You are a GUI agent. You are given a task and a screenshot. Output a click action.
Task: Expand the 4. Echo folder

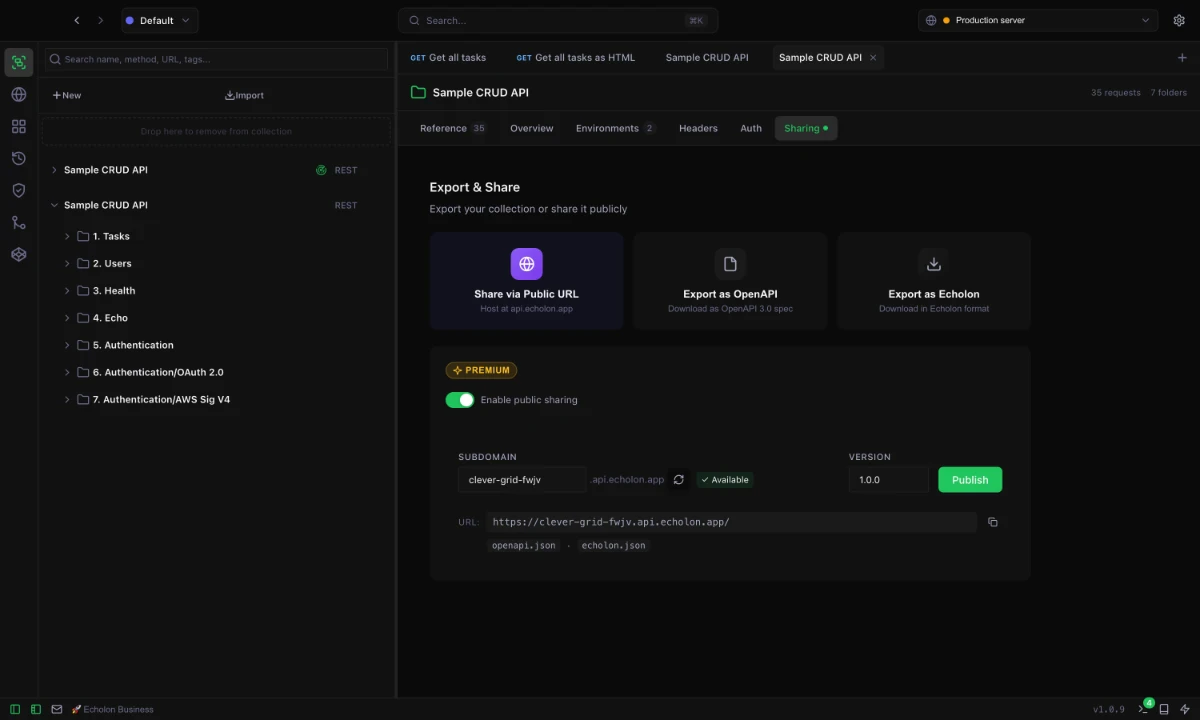67,318
